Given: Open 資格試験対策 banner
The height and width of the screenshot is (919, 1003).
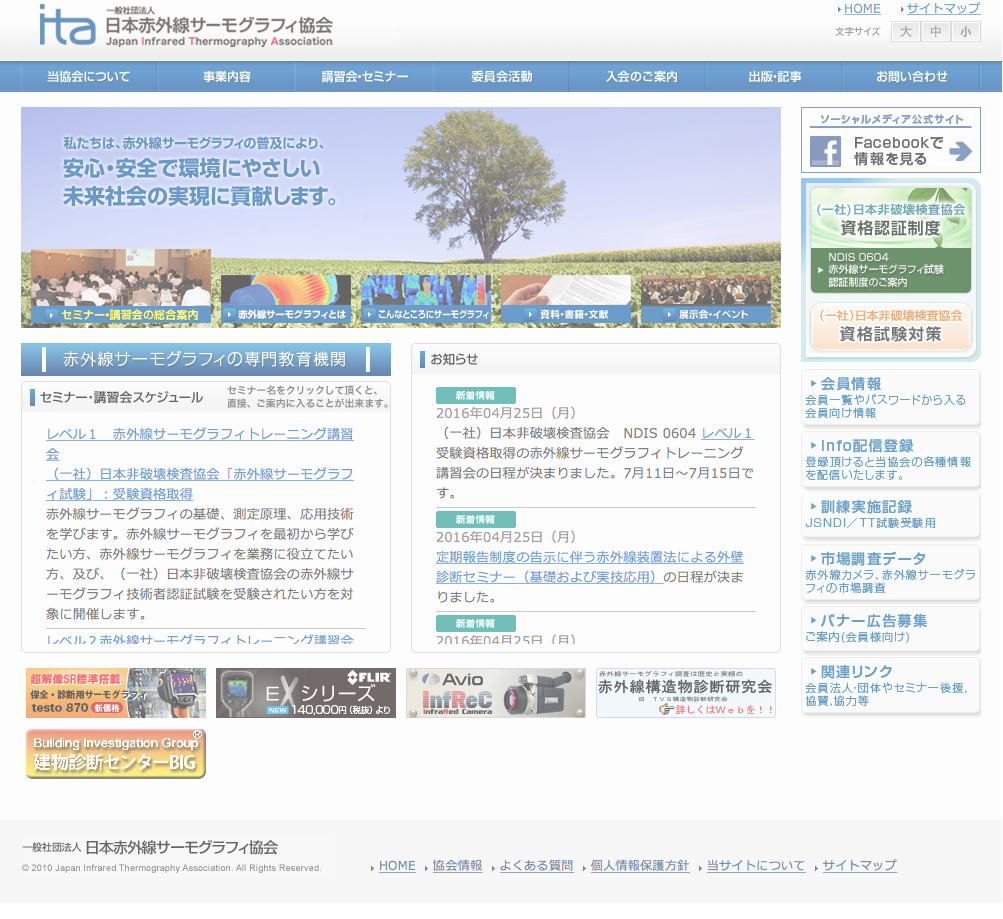Looking at the screenshot, I should (890, 326).
